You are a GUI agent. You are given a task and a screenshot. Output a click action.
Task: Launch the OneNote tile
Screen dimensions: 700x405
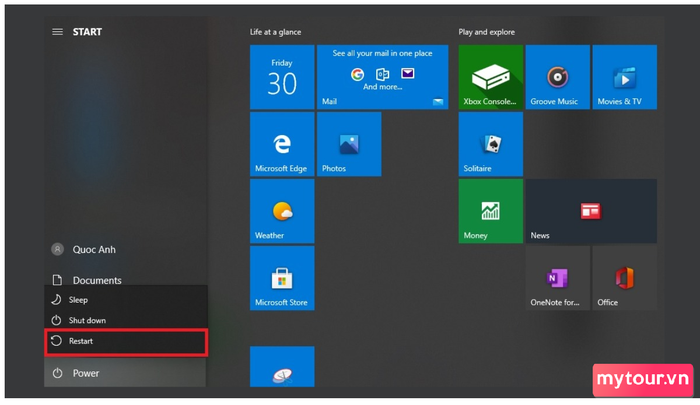[558, 278]
